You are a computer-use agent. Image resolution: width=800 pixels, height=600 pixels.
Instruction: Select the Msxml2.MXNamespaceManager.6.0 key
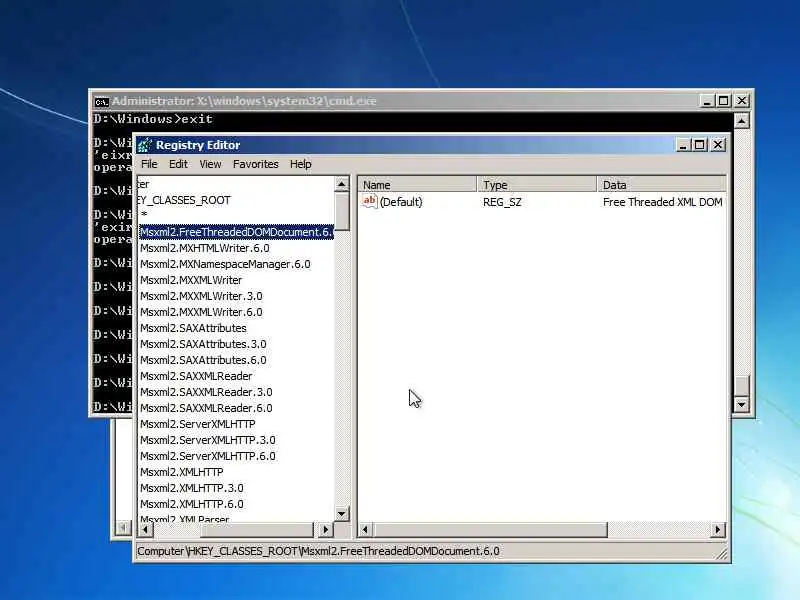click(225, 264)
